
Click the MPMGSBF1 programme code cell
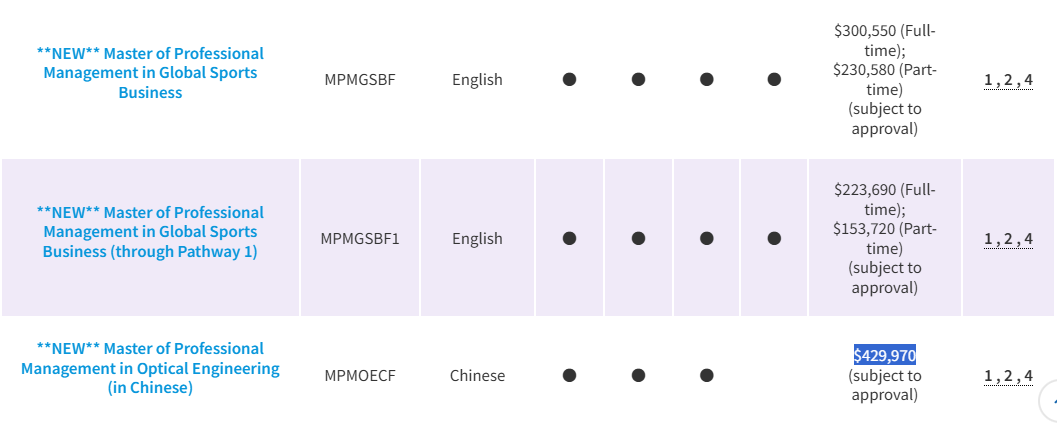[360, 239]
